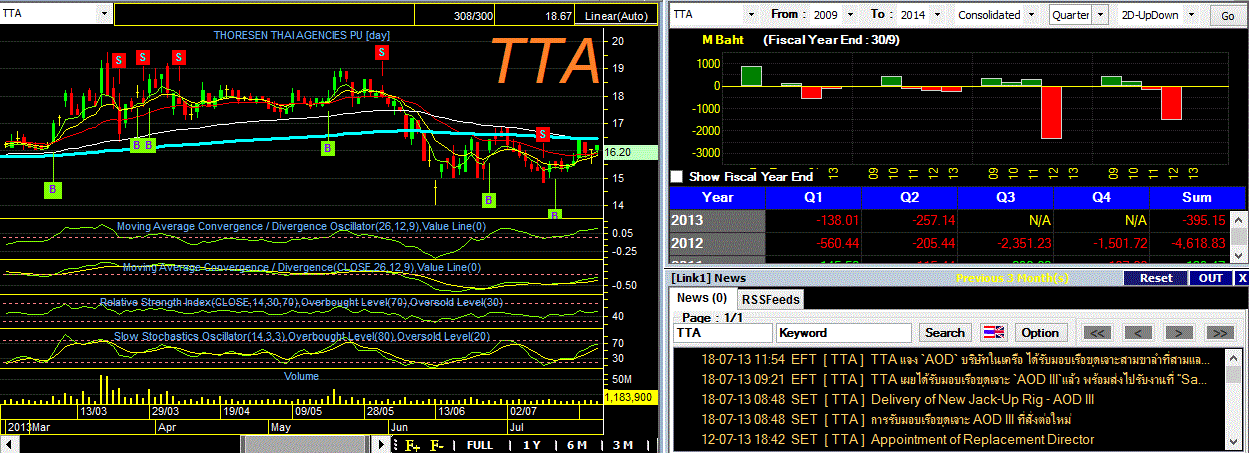Click OUT button in News header
Image resolution: width=1254 pixels, height=453 pixels.
[x=1211, y=278]
